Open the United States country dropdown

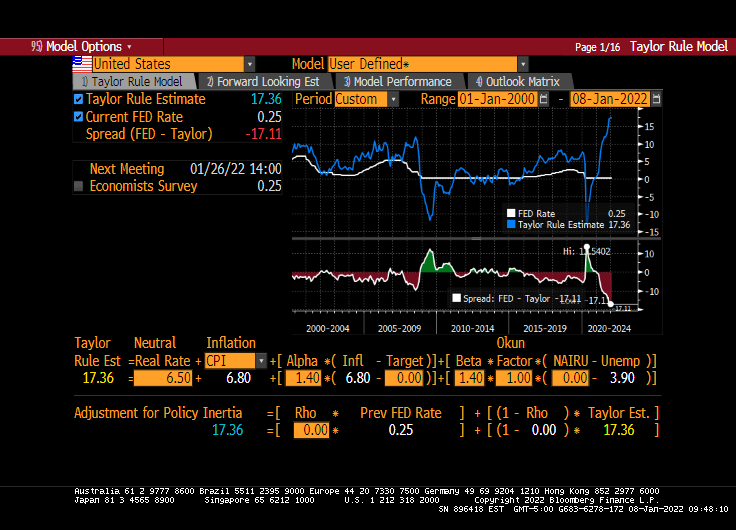click(250, 64)
